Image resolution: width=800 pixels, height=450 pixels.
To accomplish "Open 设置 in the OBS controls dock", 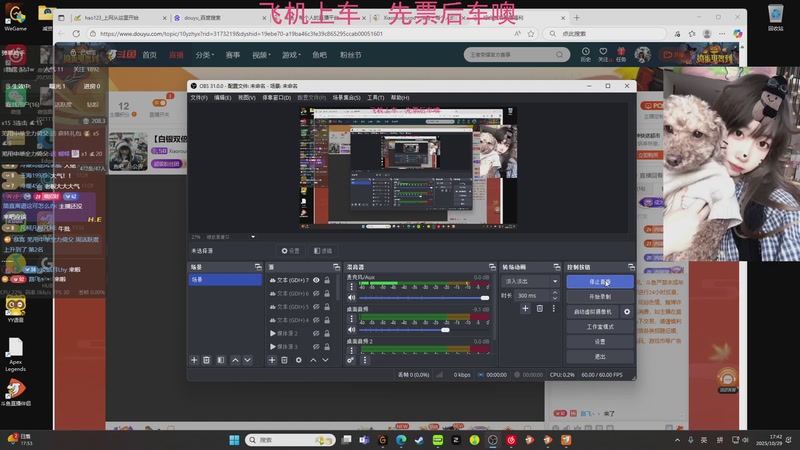I will point(600,341).
